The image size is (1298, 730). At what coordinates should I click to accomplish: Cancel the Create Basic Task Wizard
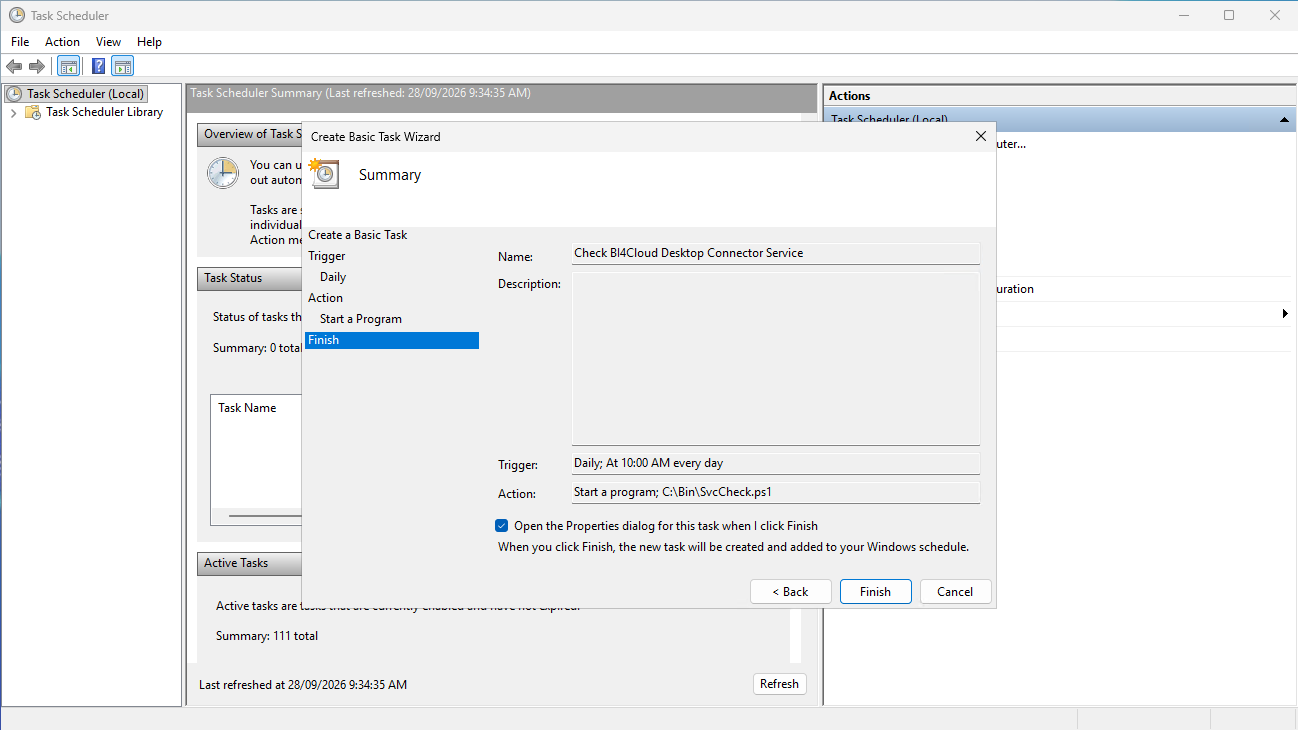[955, 591]
